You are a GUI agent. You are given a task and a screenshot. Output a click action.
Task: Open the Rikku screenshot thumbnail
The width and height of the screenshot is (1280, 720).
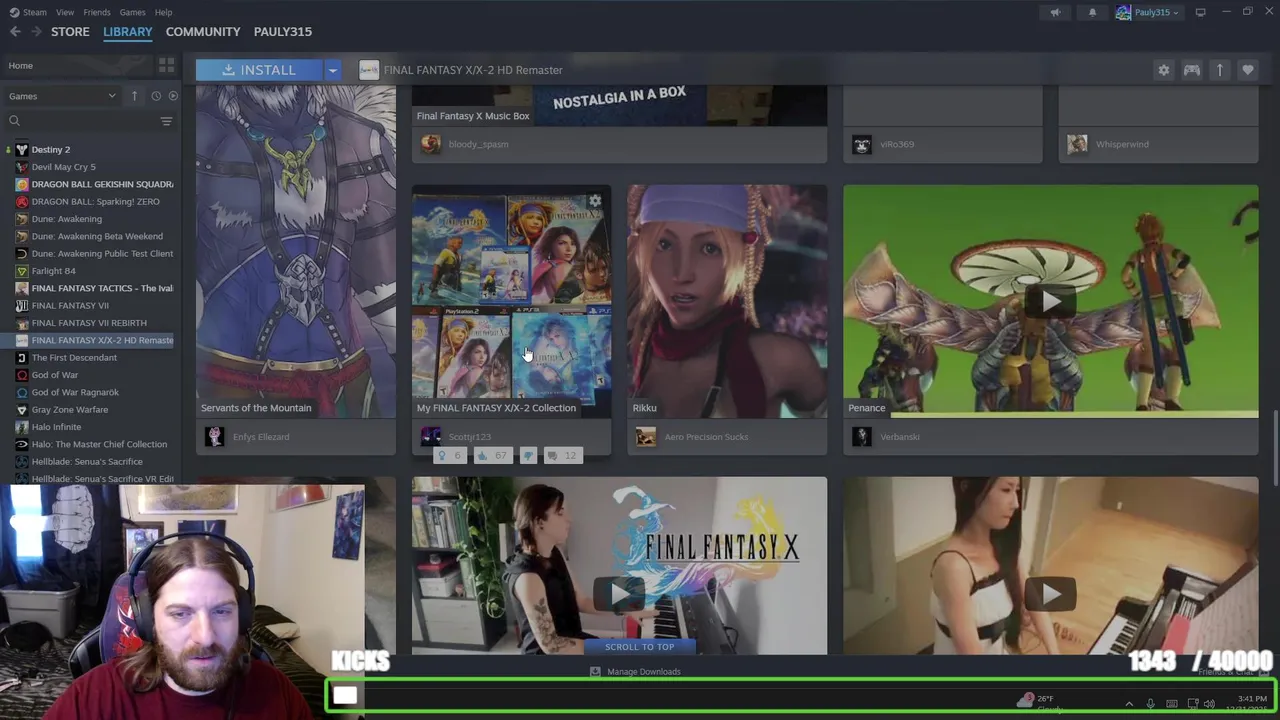727,300
